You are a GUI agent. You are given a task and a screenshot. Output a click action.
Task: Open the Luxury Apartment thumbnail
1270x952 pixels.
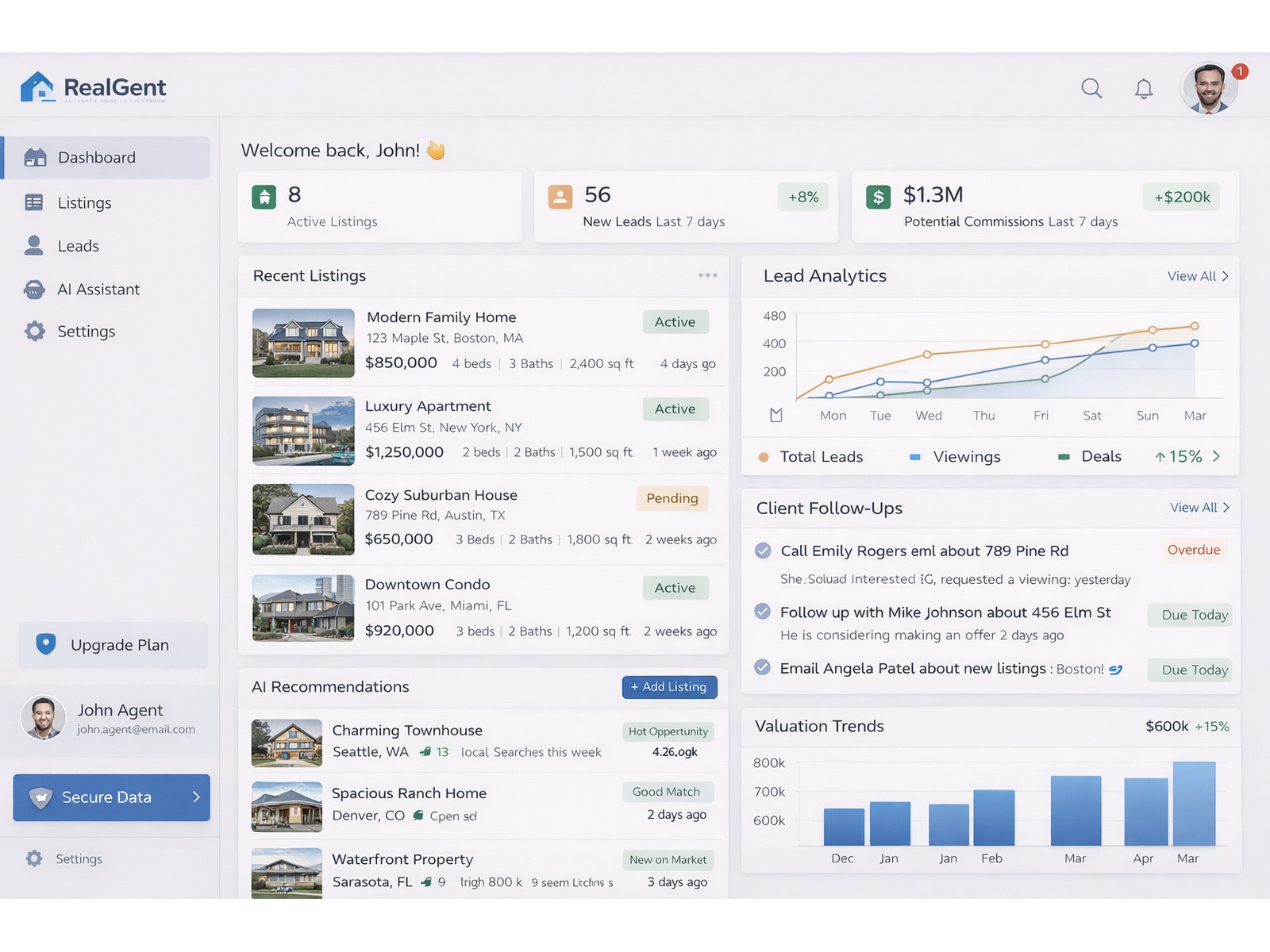(303, 431)
